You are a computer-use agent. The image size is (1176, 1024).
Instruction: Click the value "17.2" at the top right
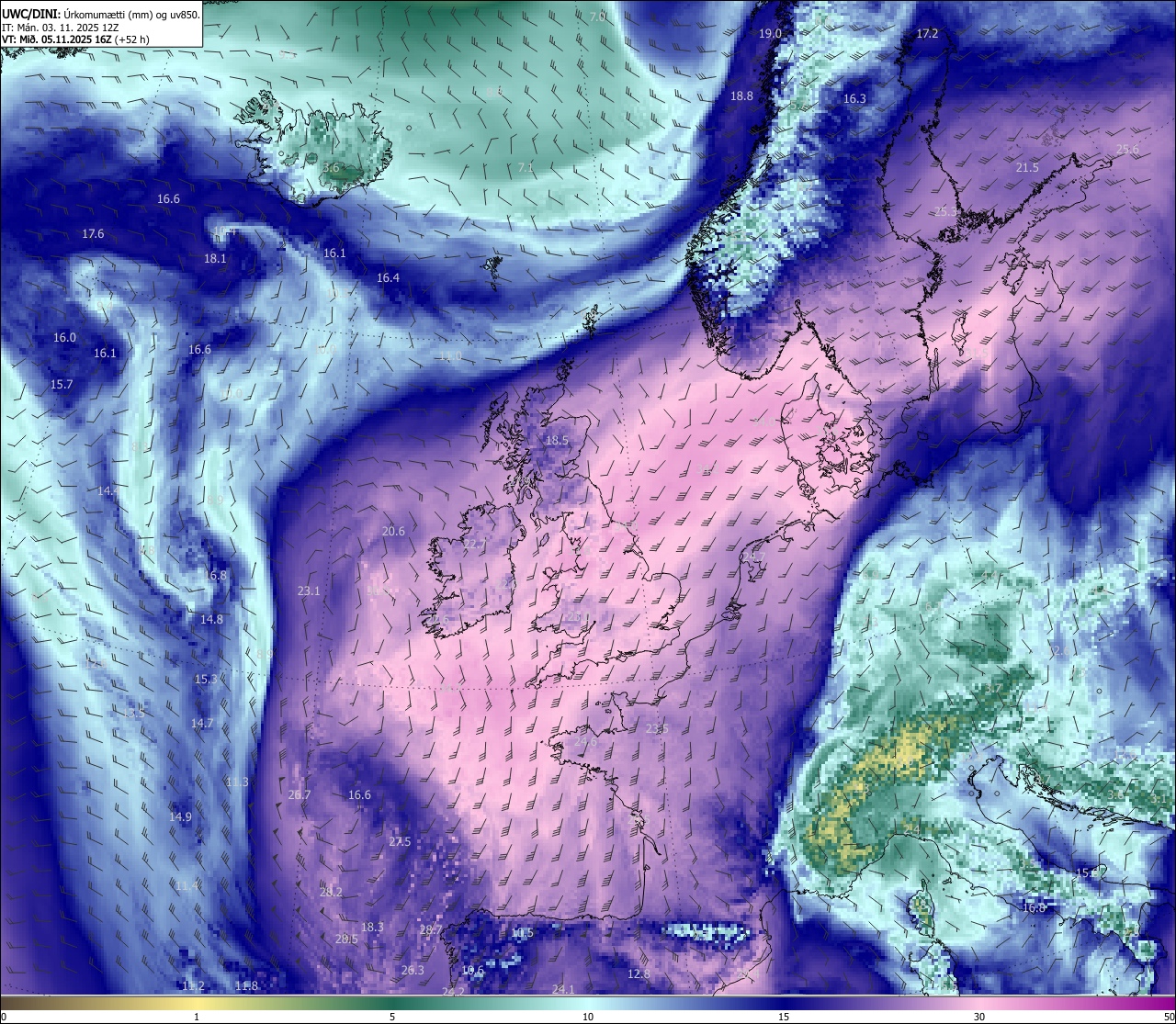point(928,33)
